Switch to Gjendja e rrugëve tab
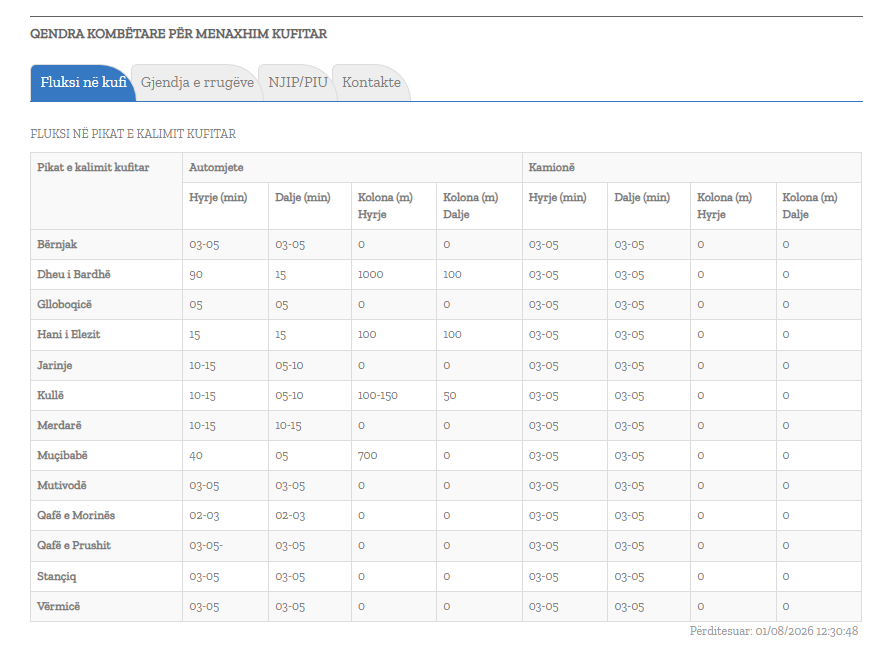The height and width of the screenshot is (655, 896). pyautogui.click(x=197, y=82)
